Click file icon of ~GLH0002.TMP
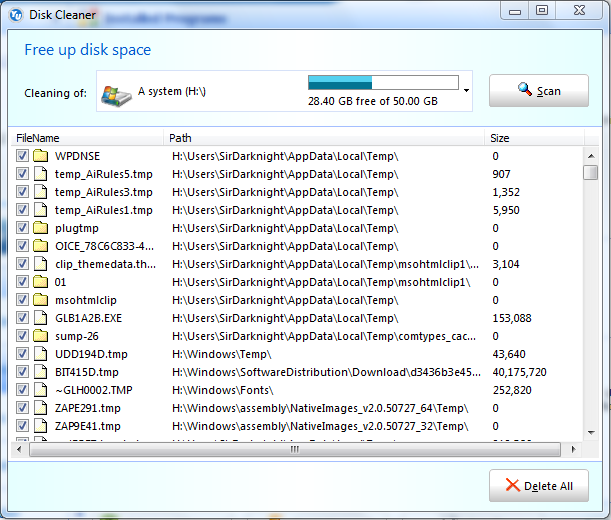This screenshot has width=611, height=520. [x=41, y=390]
